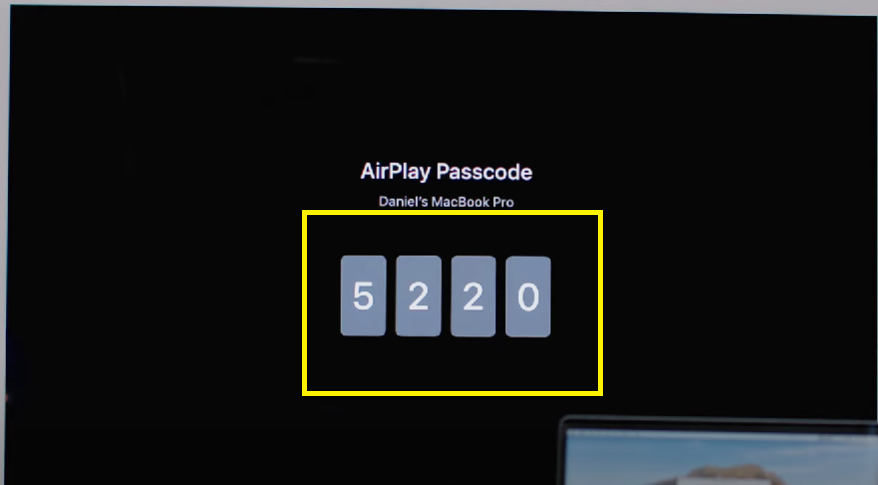The image size is (878, 485).
Task: Select the third tile showing digit 2
Action: tap(473, 296)
